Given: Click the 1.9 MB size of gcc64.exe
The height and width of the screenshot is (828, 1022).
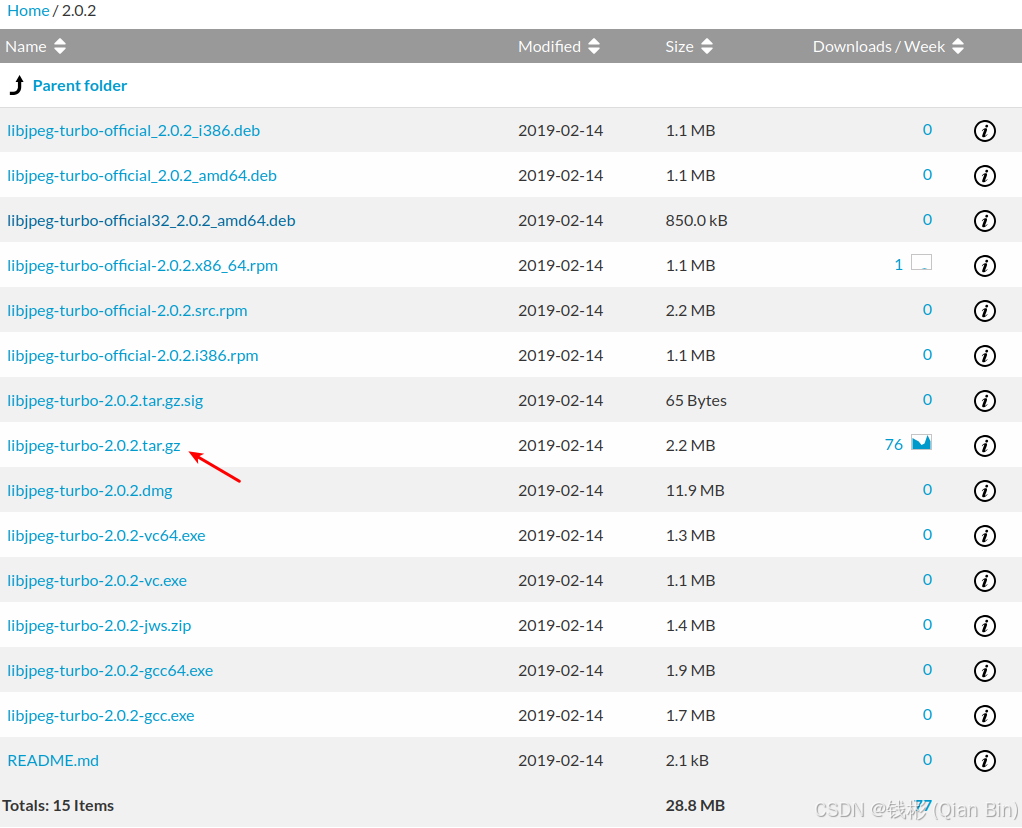Looking at the screenshot, I should pos(690,670).
